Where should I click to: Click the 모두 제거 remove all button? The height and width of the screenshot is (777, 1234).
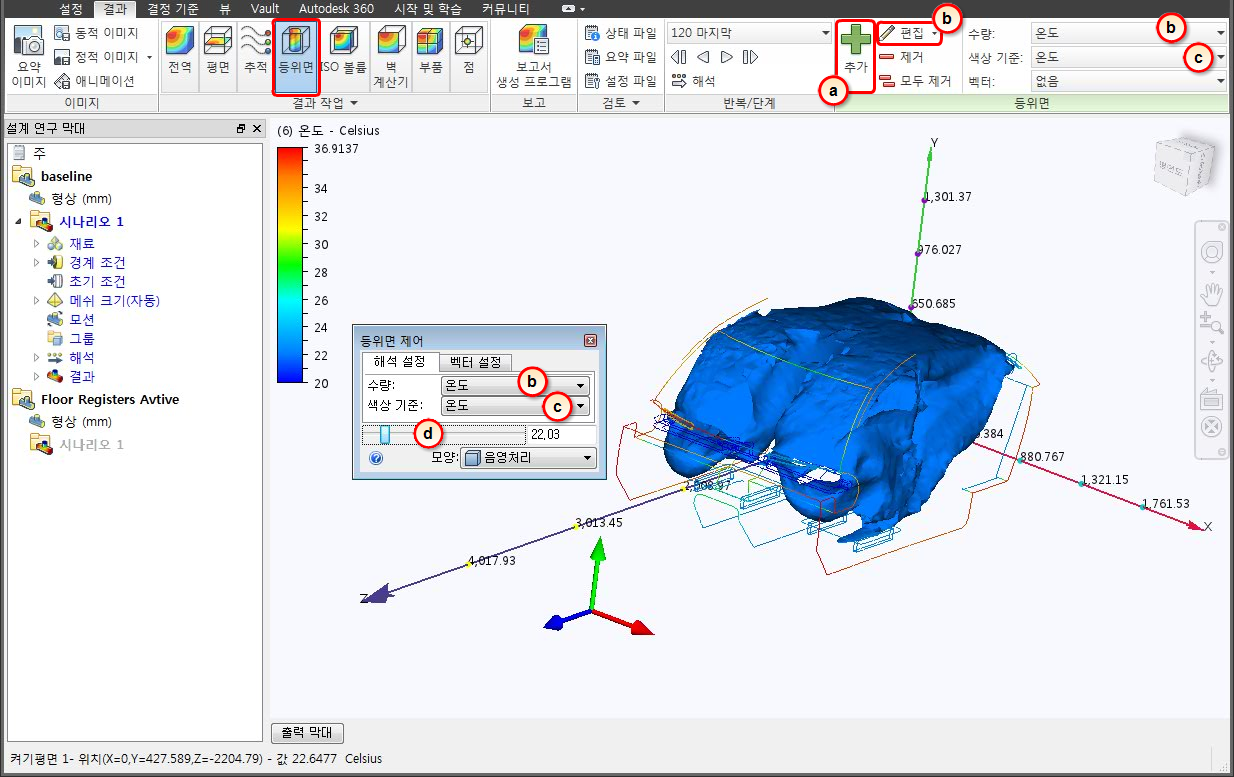(915, 81)
